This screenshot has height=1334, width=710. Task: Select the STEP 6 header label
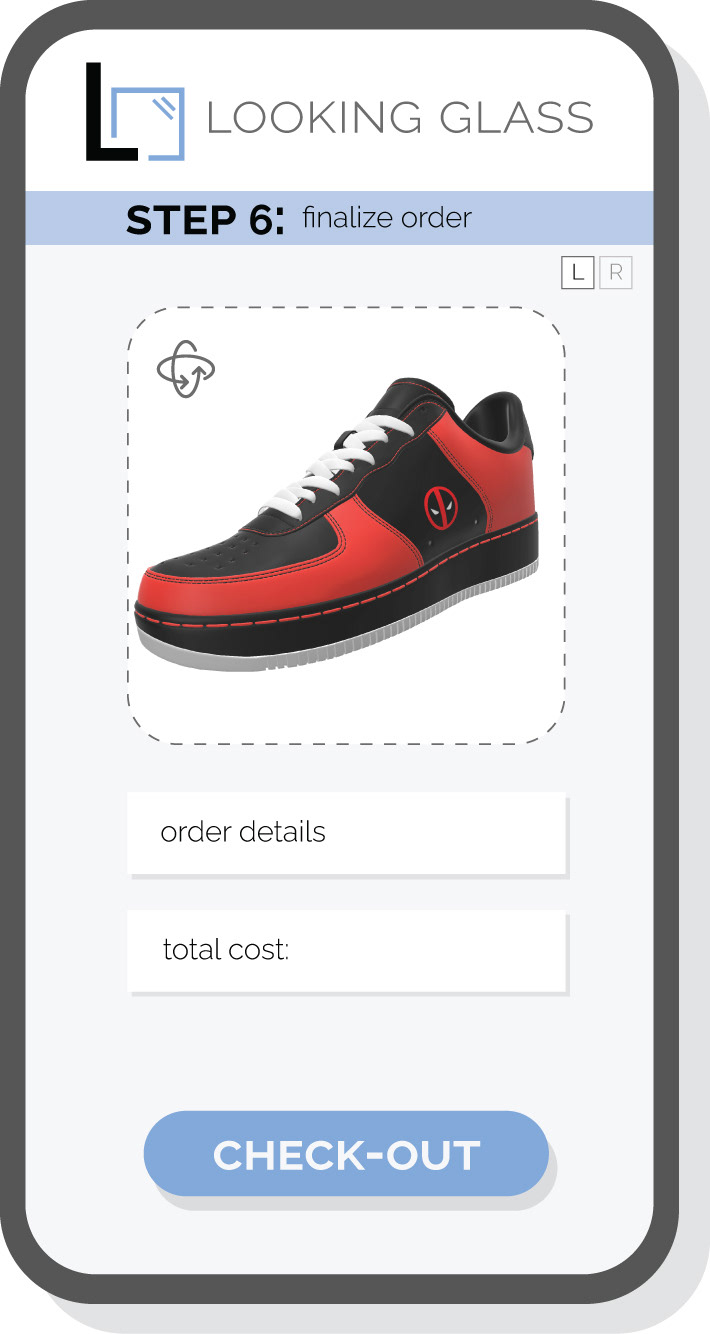click(205, 220)
